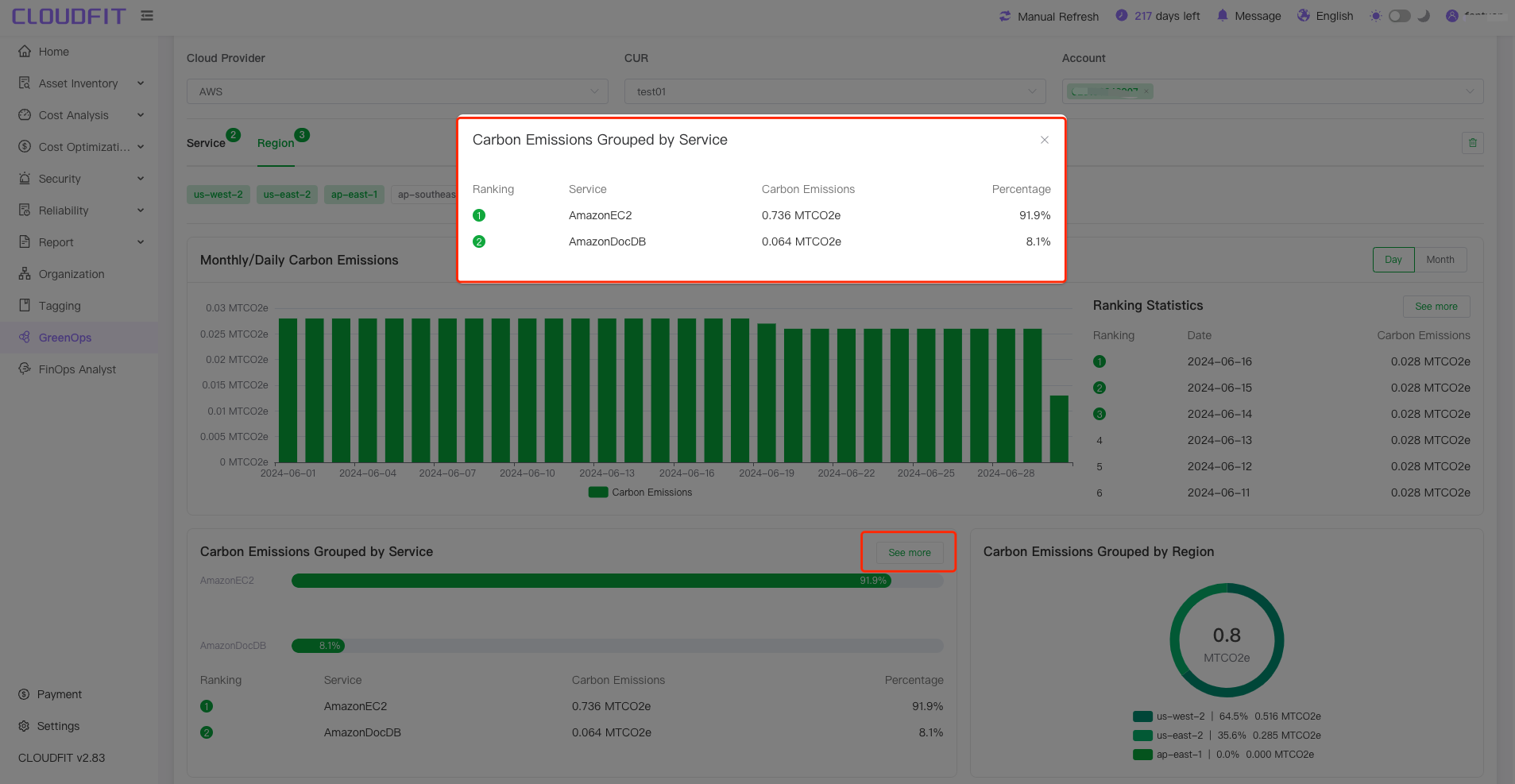The width and height of the screenshot is (1515, 784).
Task: Click AmazonEC2 row in the popup
Action: click(761, 215)
